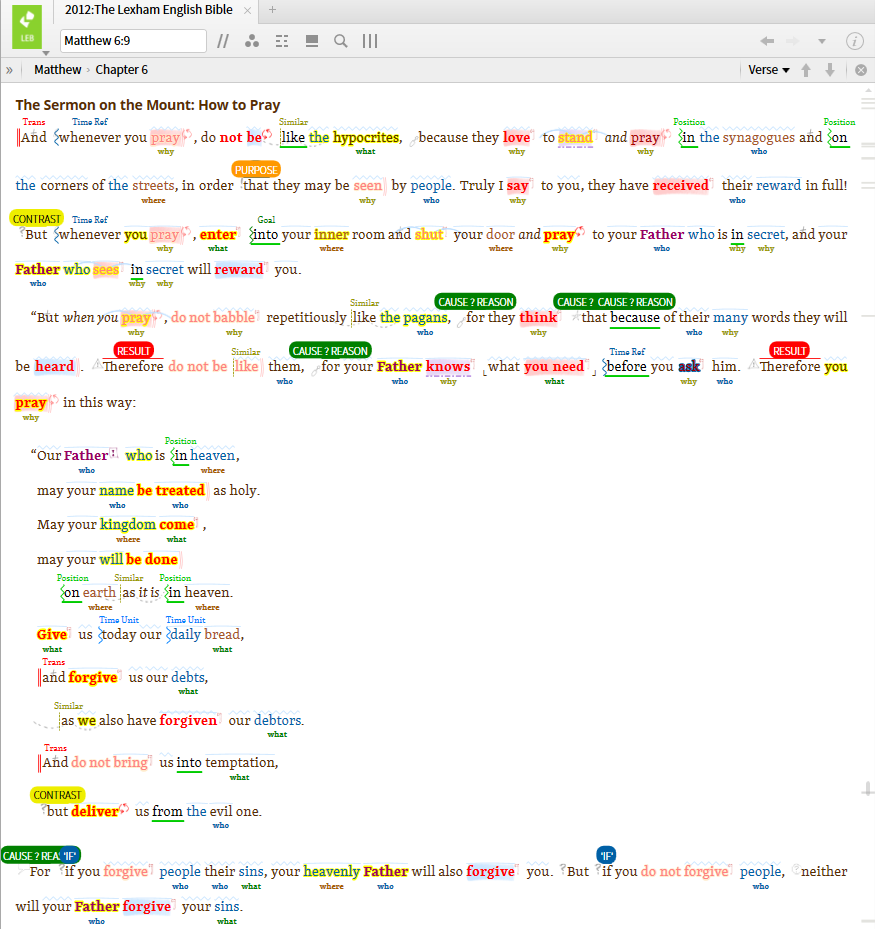This screenshot has height=929, width=875.
Task: Toggle the inline interlinear display icon
Action: (x=282, y=41)
